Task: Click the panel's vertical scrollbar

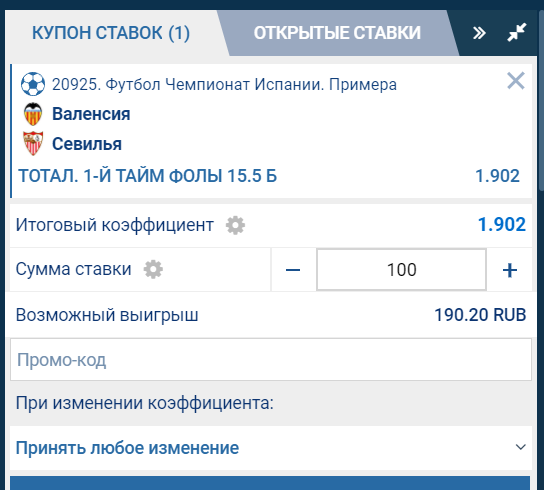Action: (x=541, y=101)
